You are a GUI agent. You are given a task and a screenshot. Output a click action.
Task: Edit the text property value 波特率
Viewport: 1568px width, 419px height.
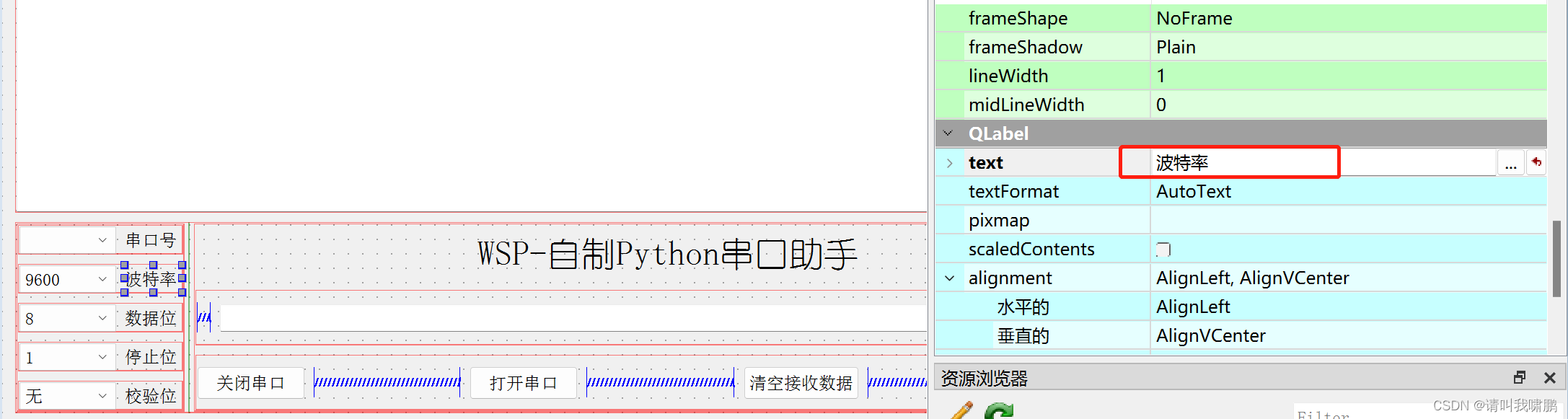1323,163
